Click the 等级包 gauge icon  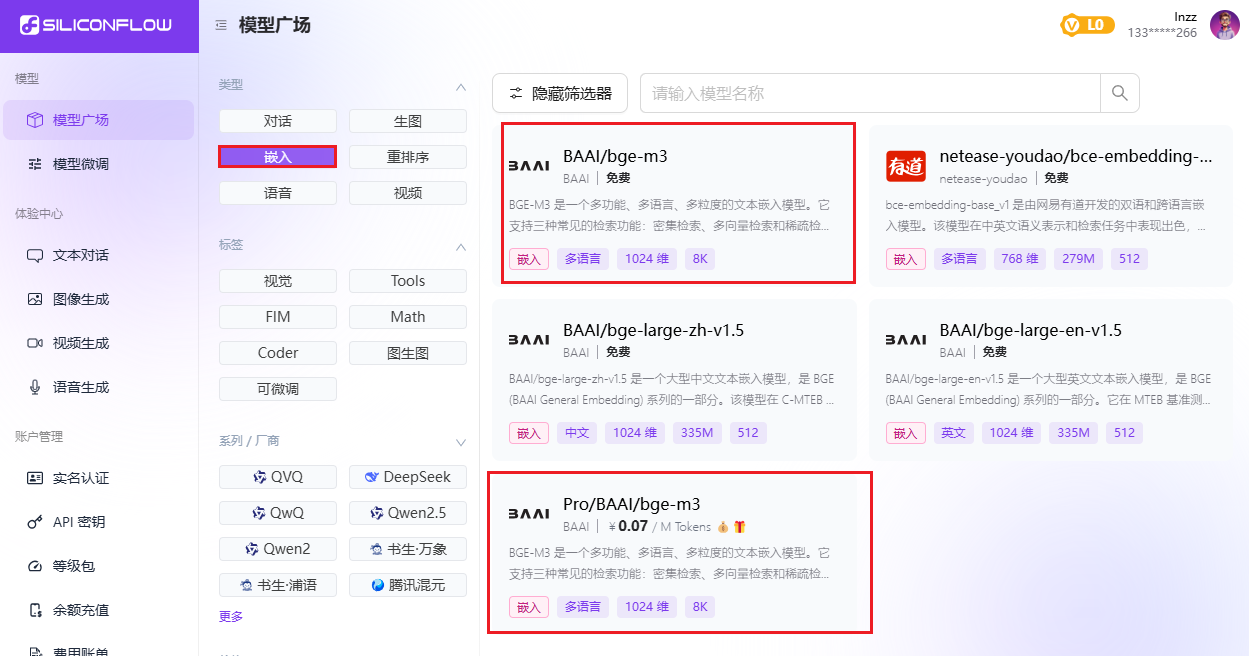coord(35,566)
